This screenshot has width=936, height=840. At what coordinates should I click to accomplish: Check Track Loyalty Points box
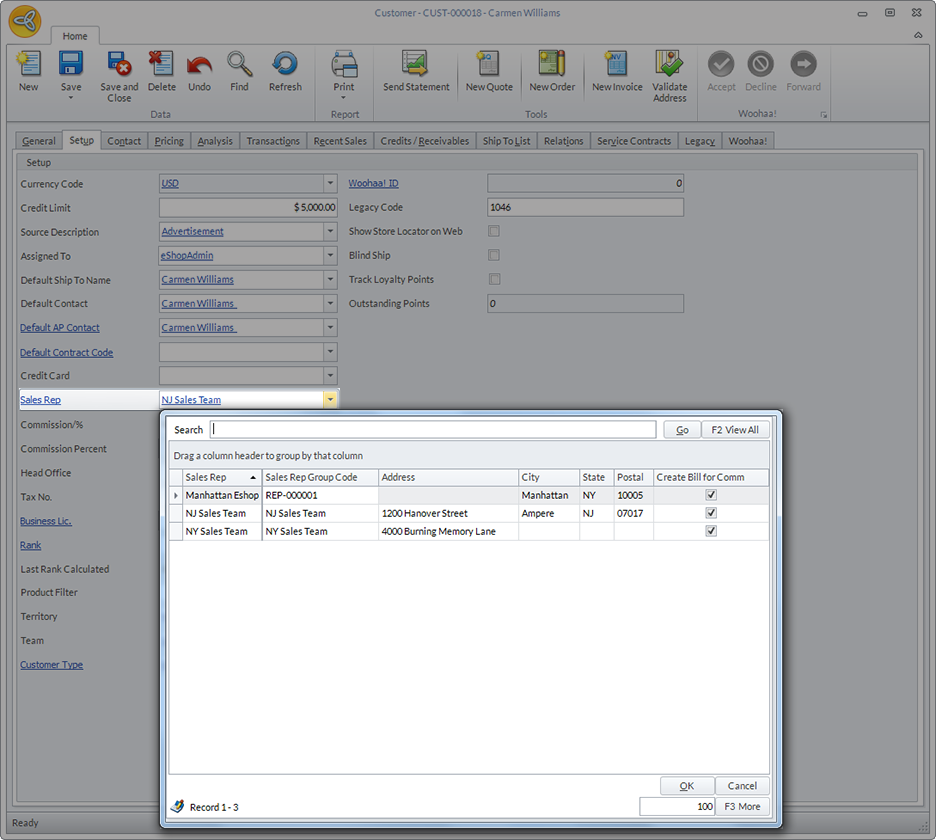[x=494, y=280]
